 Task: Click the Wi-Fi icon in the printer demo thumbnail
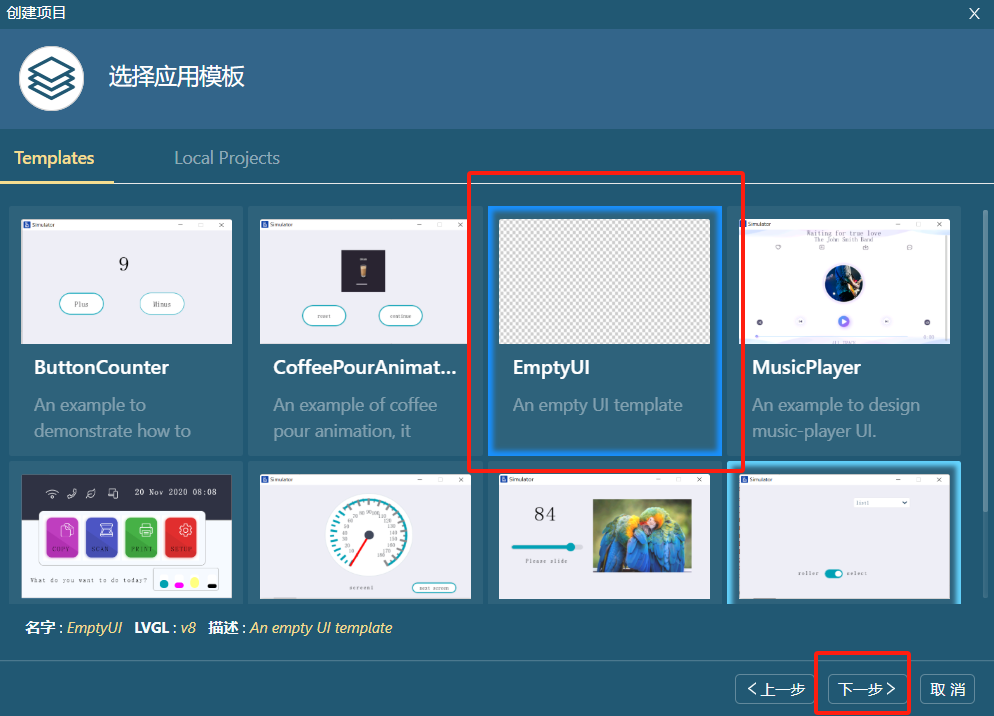(x=51, y=493)
